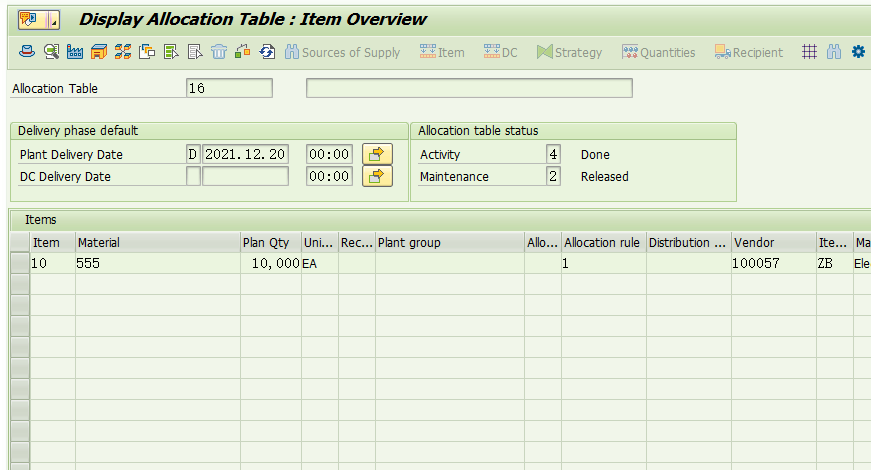
Task: Click the Allocation Table number field
Action: [229, 88]
